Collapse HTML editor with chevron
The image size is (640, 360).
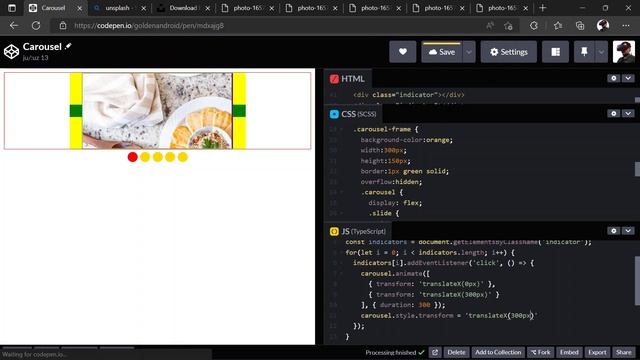click(628, 78)
